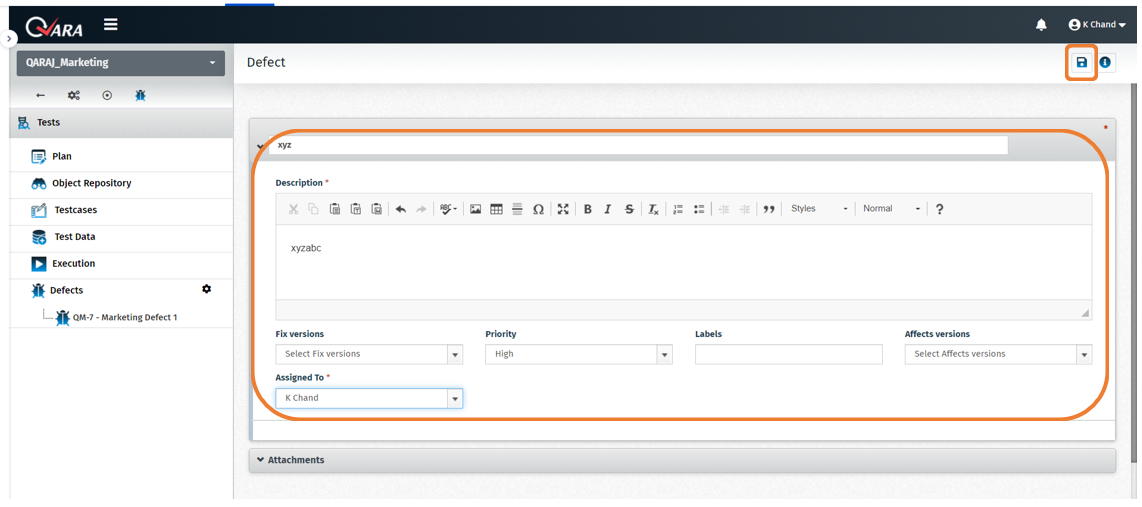1142x507 pixels.
Task: Click the Paste icon in editor toolbar
Action: tap(335, 209)
